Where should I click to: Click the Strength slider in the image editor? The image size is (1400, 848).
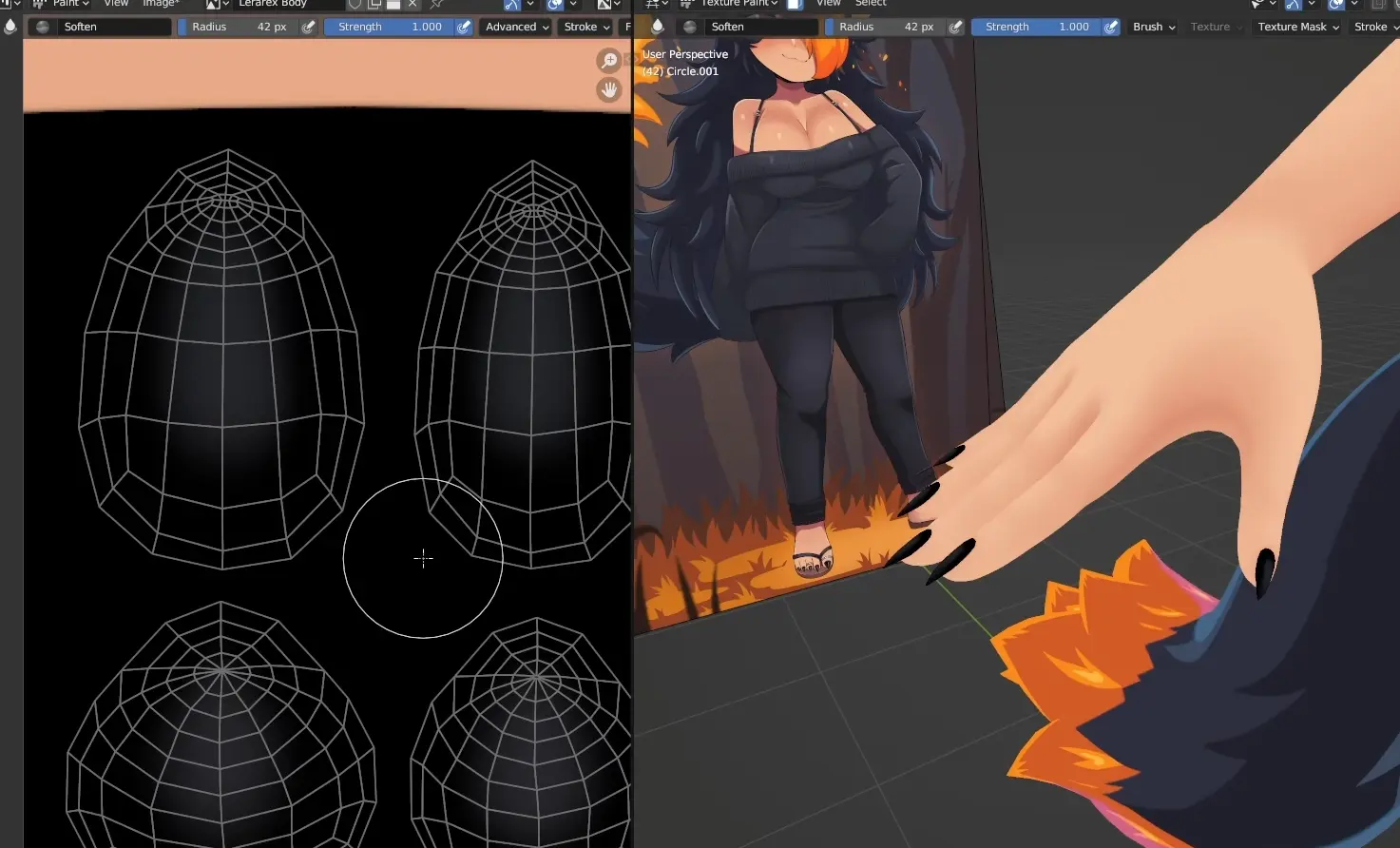point(390,27)
